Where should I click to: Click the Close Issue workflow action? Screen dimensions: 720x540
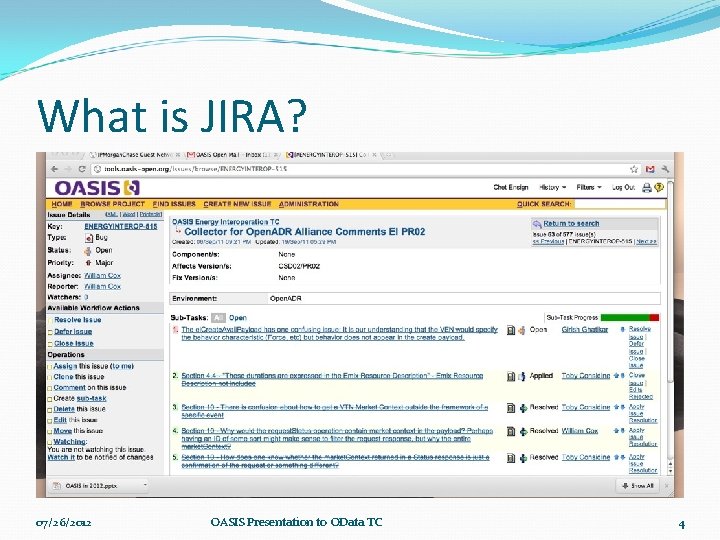pyautogui.click(x=73, y=343)
